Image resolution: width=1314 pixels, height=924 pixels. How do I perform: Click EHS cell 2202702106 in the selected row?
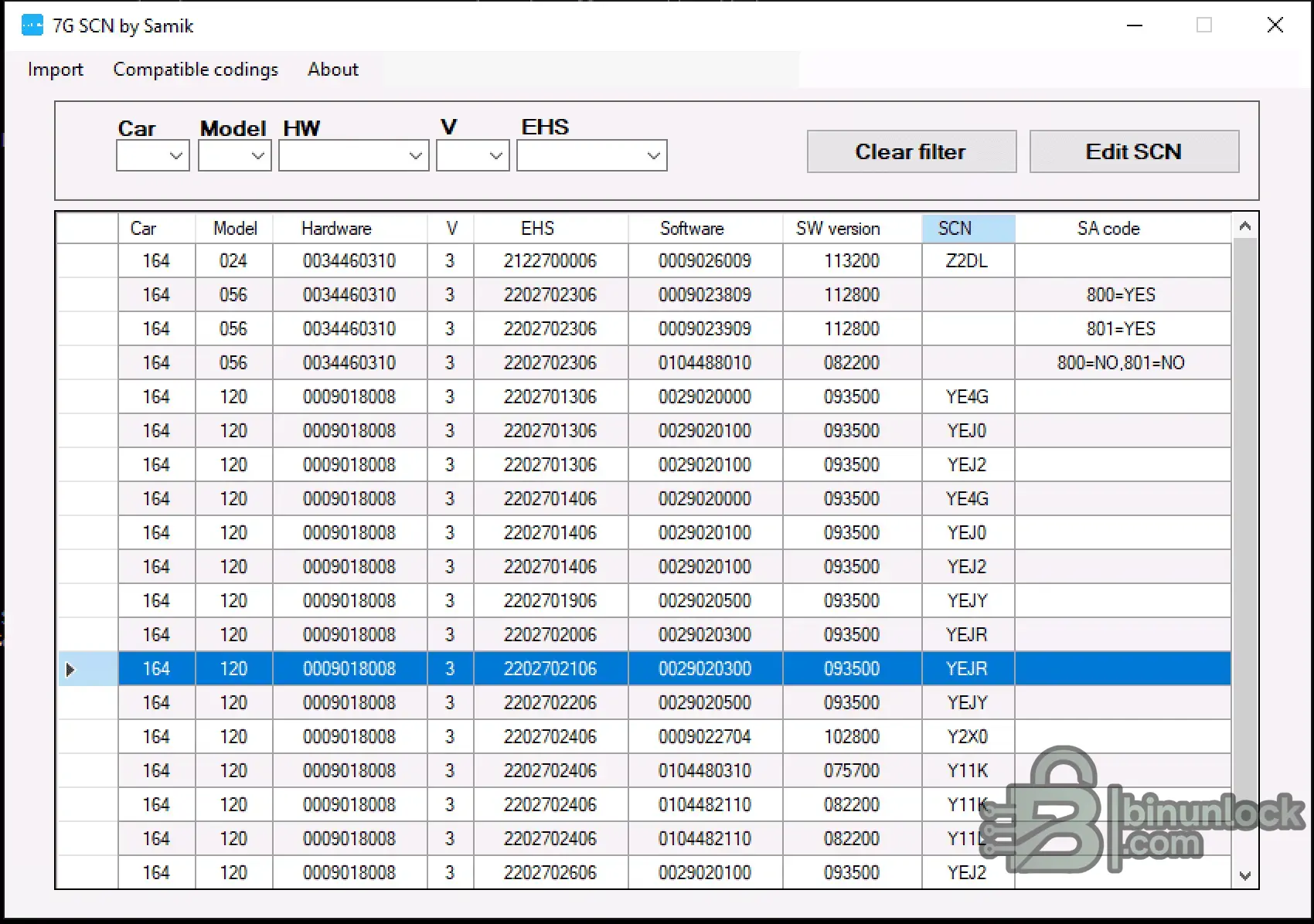click(x=551, y=669)
